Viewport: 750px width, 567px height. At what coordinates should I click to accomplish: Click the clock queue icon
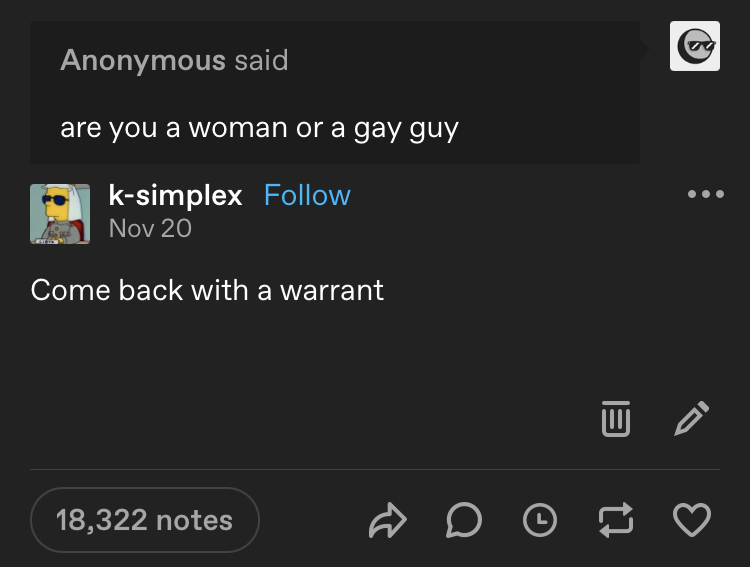(540, 520)
